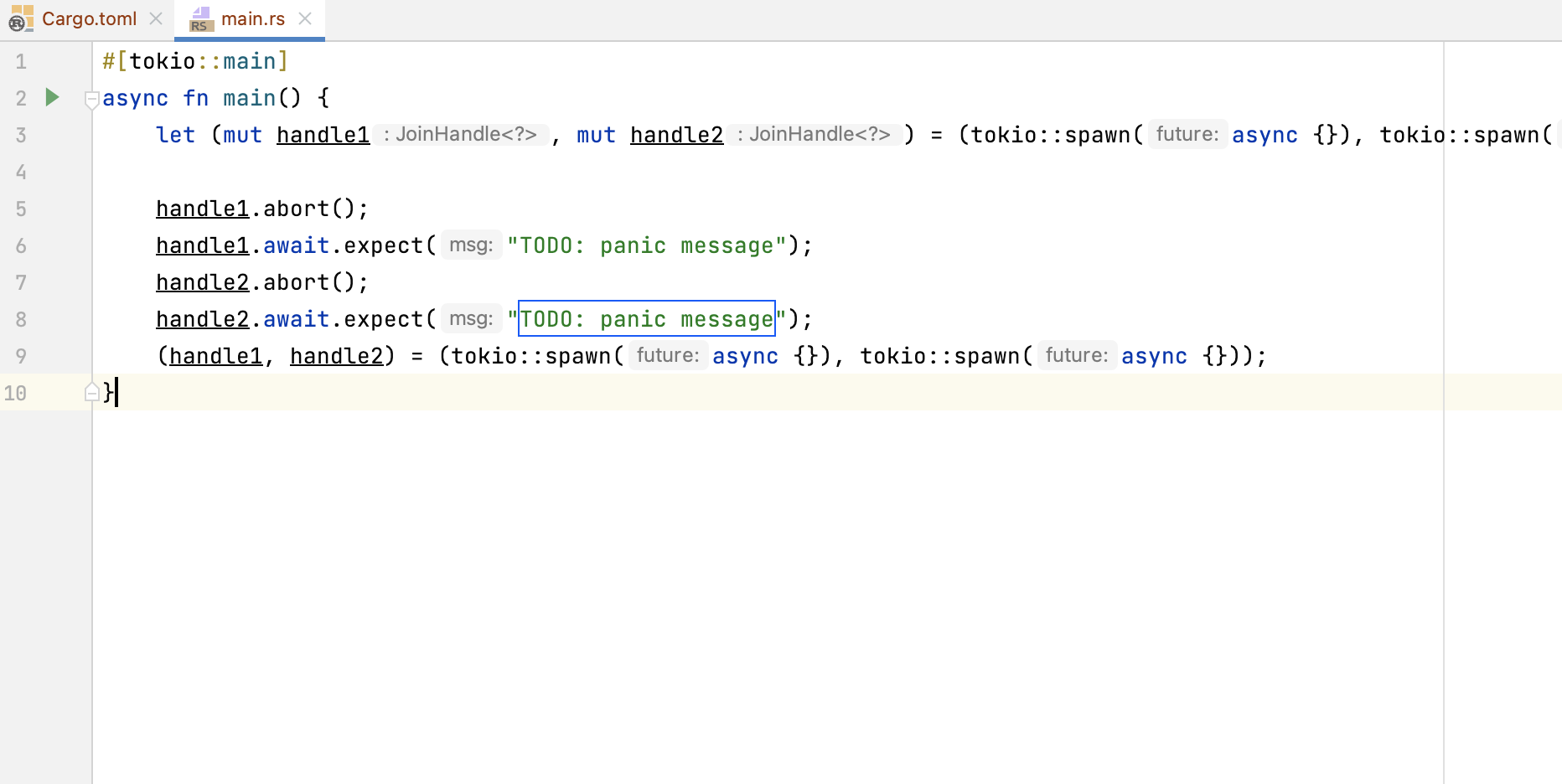Switch to the Cargo.toml tab
1562x784 pixels.
point(89,18)
